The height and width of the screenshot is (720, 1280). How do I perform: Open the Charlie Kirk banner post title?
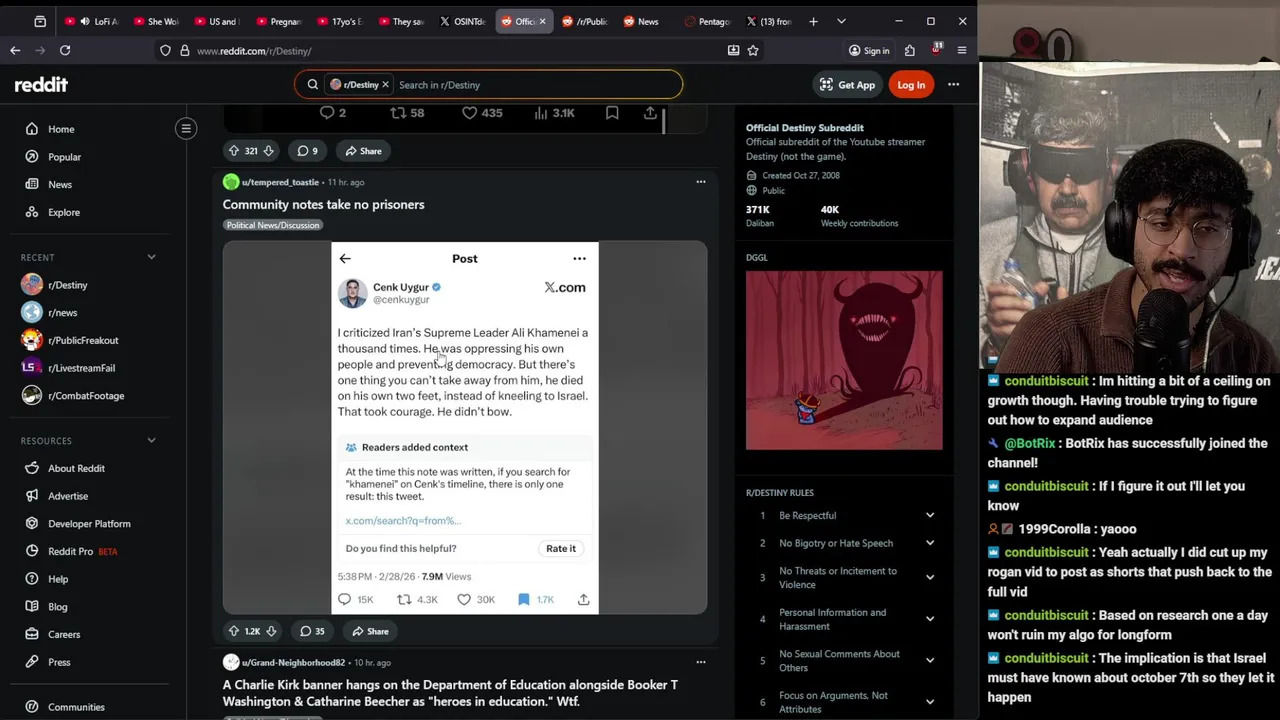click(450, 693)
